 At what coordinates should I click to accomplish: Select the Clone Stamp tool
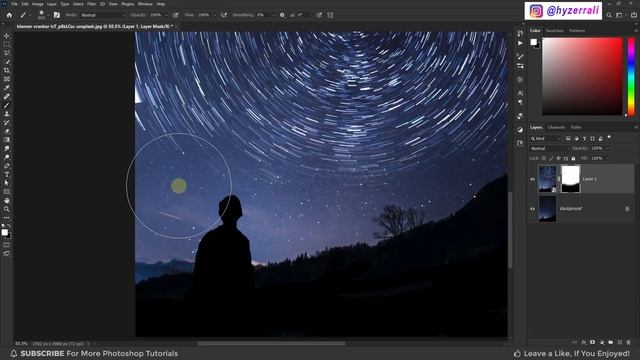[7, 114]
